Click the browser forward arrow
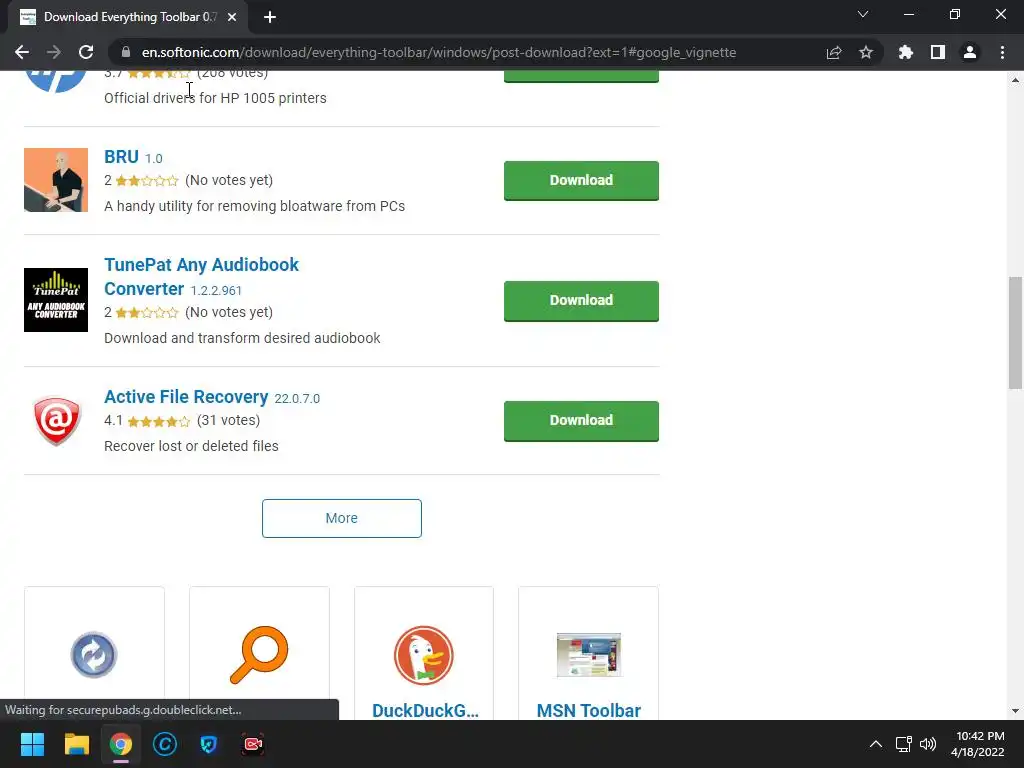The width and height of the screenshot is (1024, 768). (54, 52)
